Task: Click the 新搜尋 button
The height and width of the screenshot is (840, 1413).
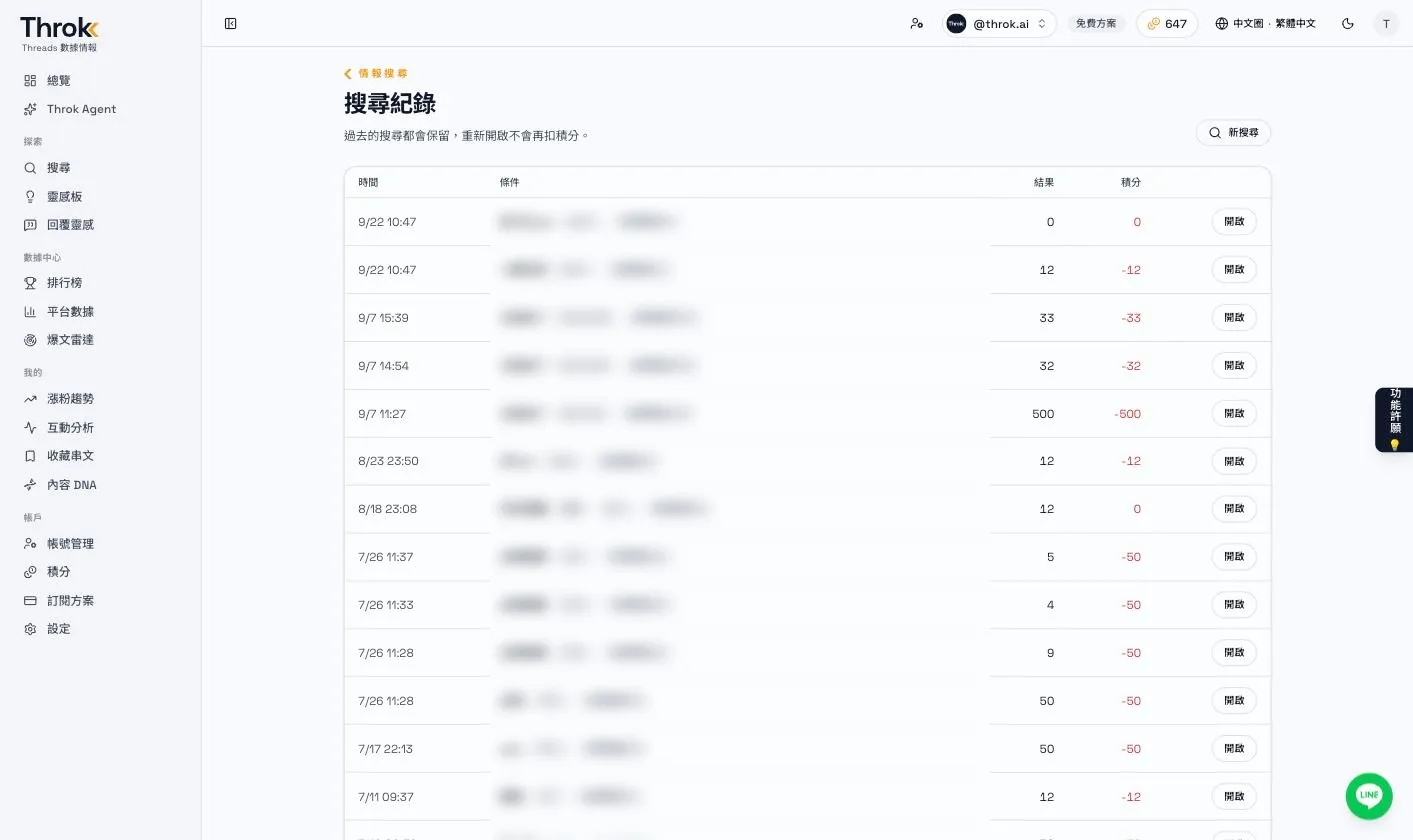Action: point(1234,133)
